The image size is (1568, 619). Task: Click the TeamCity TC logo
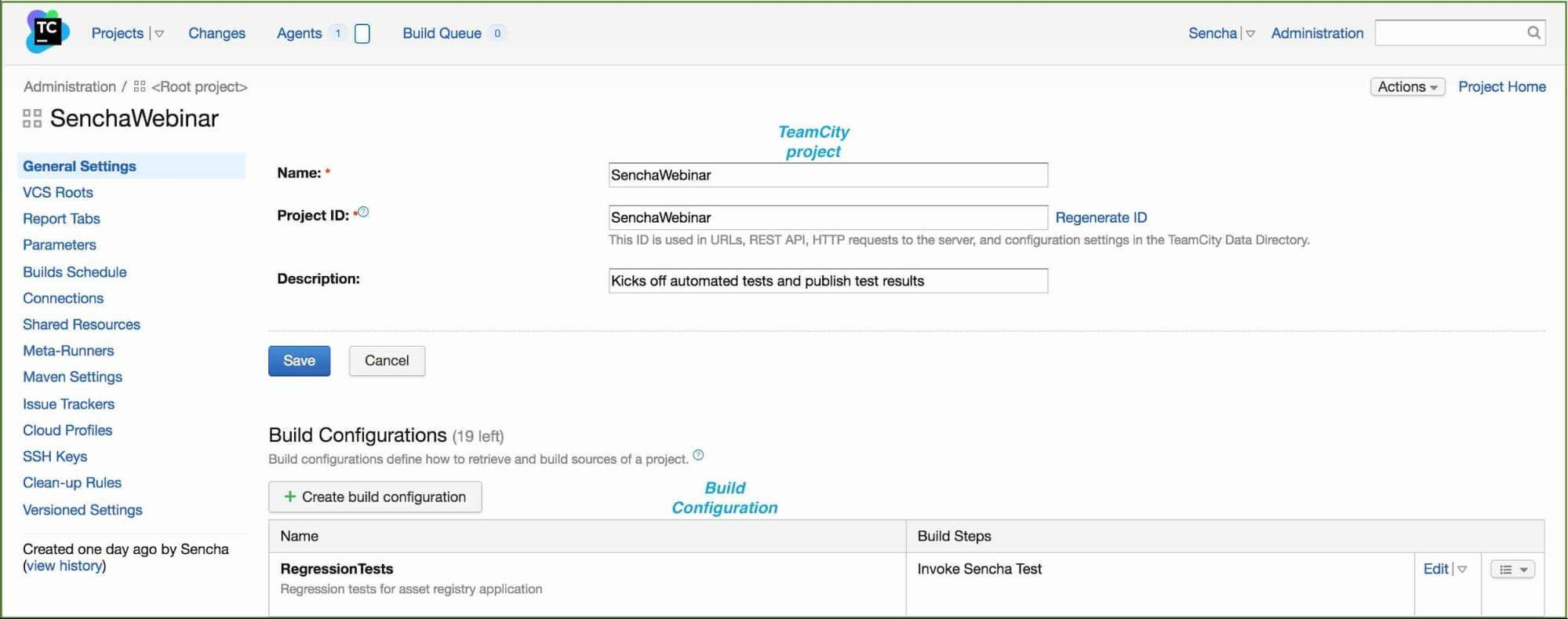47,32
